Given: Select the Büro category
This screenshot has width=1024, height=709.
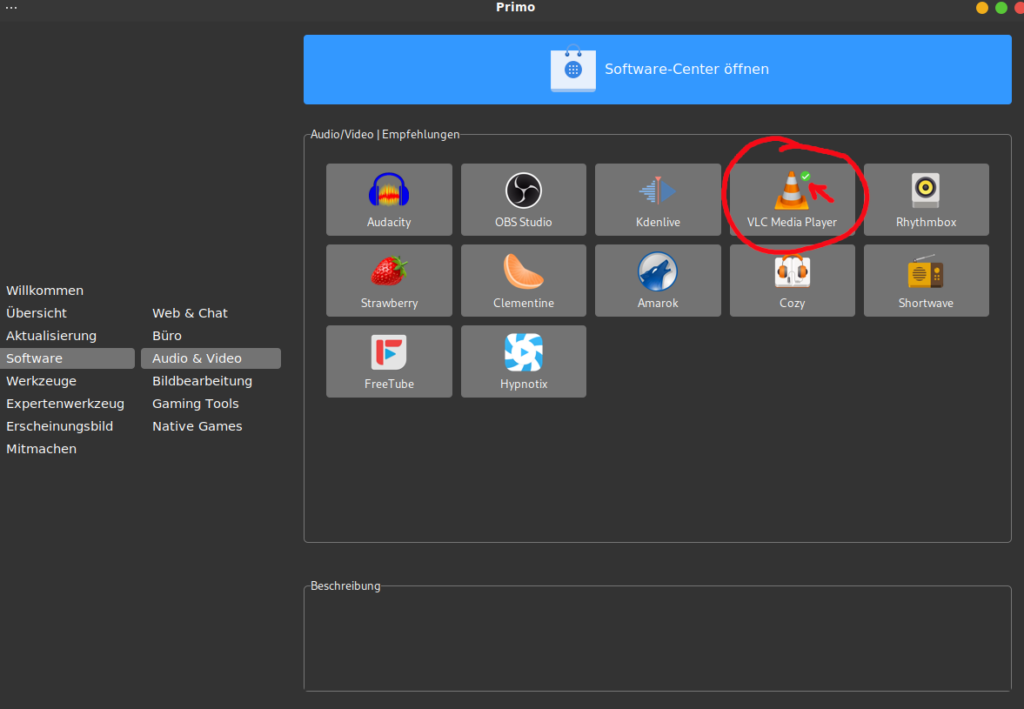Looking at the screenshot, I should coord(167,336).
